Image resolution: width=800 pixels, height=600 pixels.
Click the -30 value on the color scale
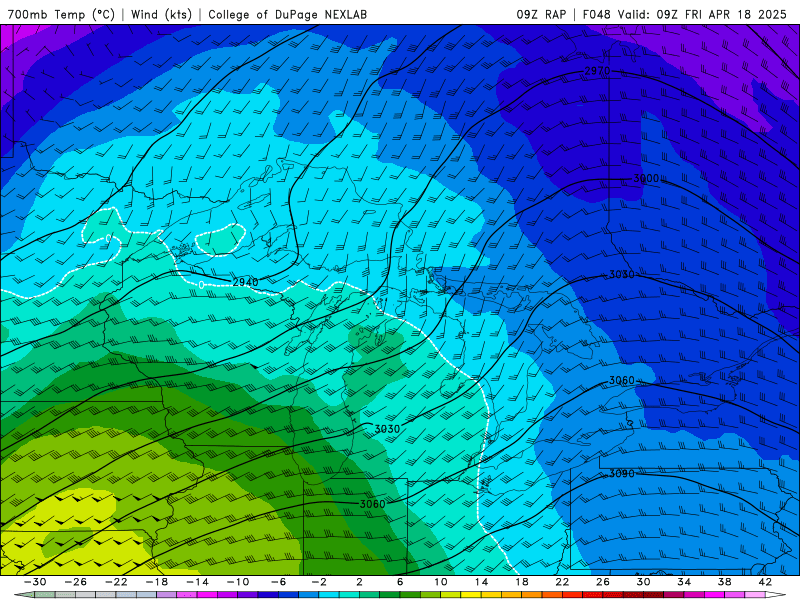pyautogui.click(x=35, y=582)
